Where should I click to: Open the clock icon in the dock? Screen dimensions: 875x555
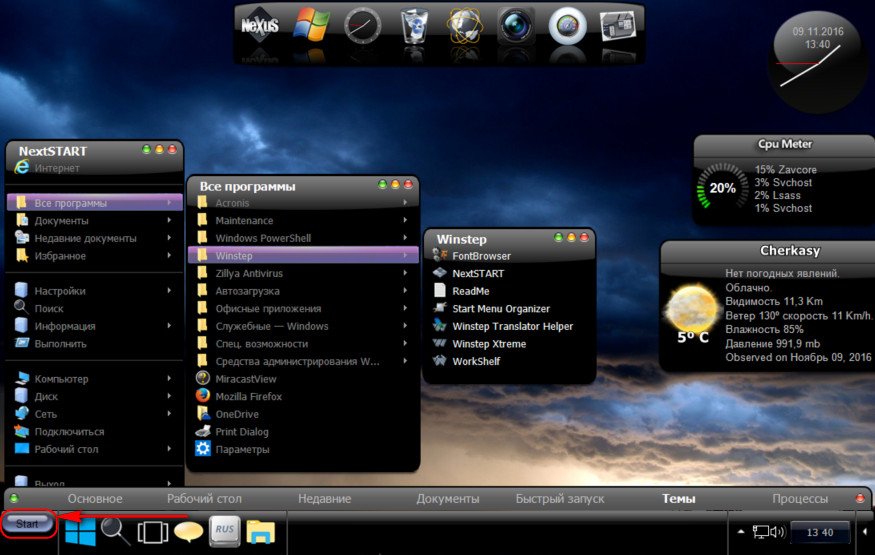[x=362, y=25]
